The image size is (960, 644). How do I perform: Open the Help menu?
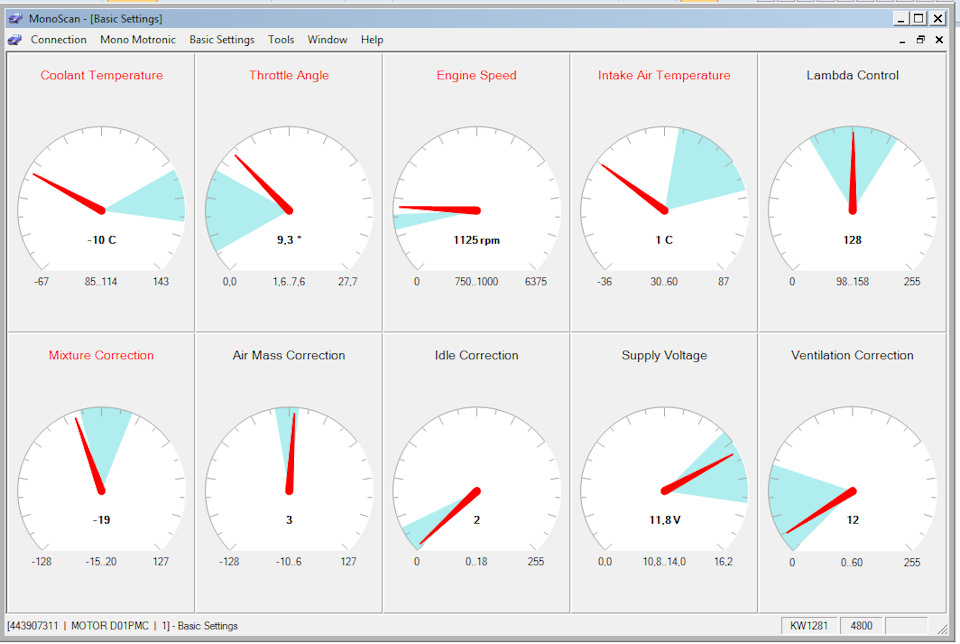(x=372, y=40)
